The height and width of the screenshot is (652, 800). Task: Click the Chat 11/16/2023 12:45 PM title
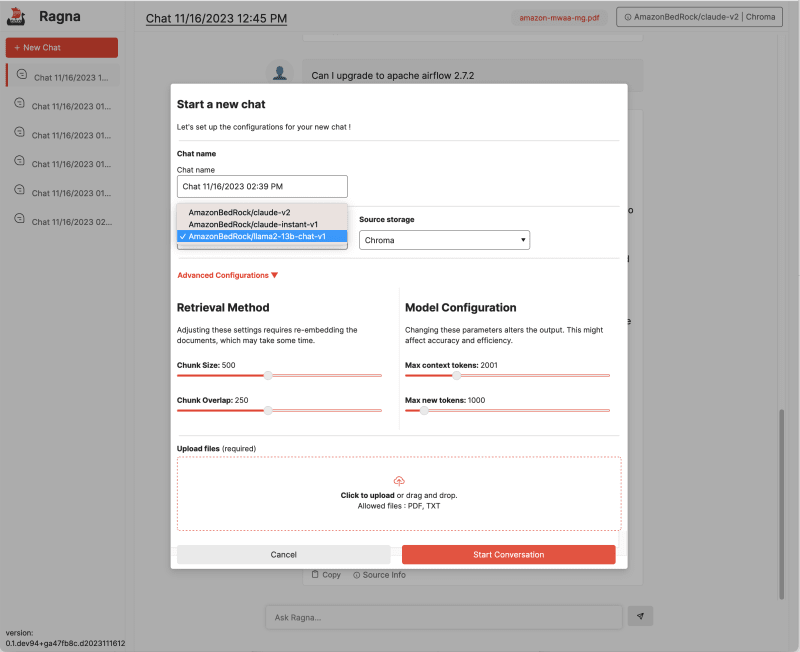[216, 19]
